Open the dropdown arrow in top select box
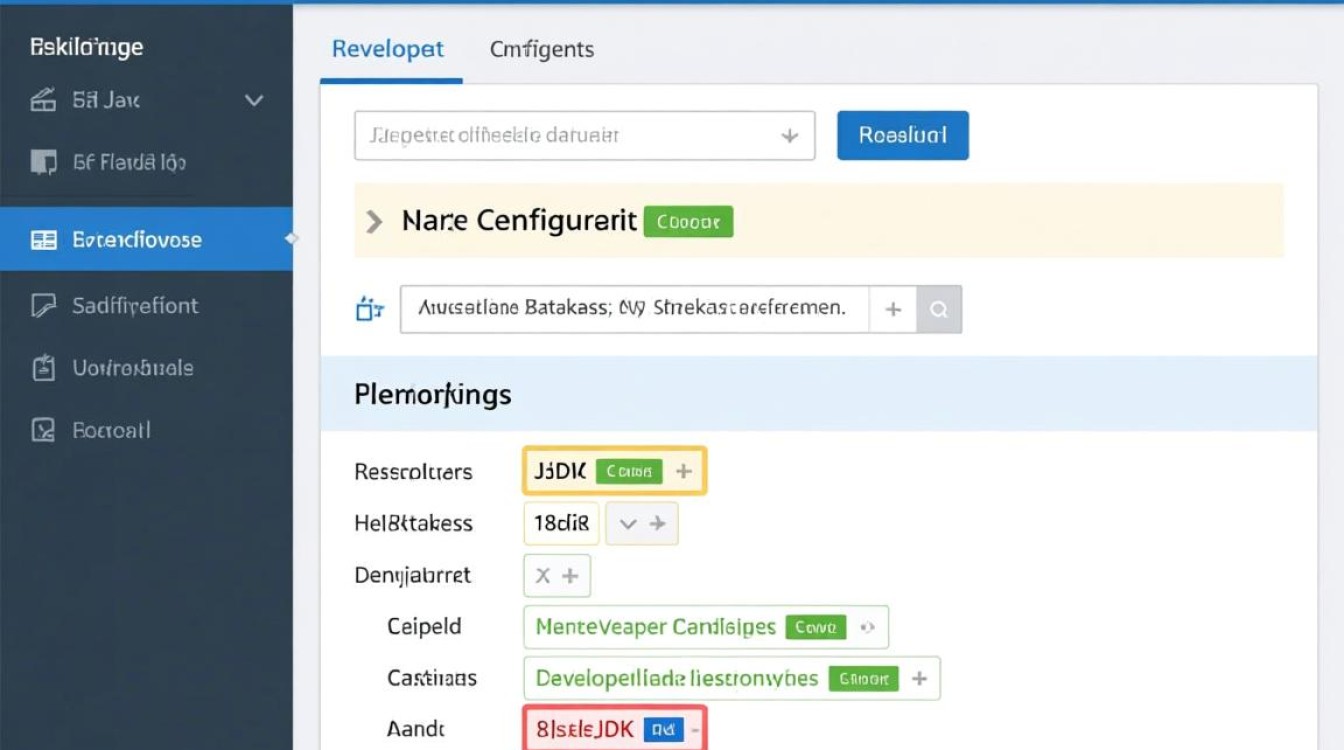 click(789, 136)
